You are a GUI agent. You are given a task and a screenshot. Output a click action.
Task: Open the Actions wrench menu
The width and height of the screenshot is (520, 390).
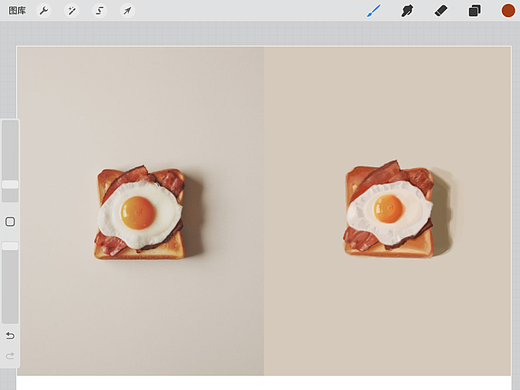coord(44,11)
